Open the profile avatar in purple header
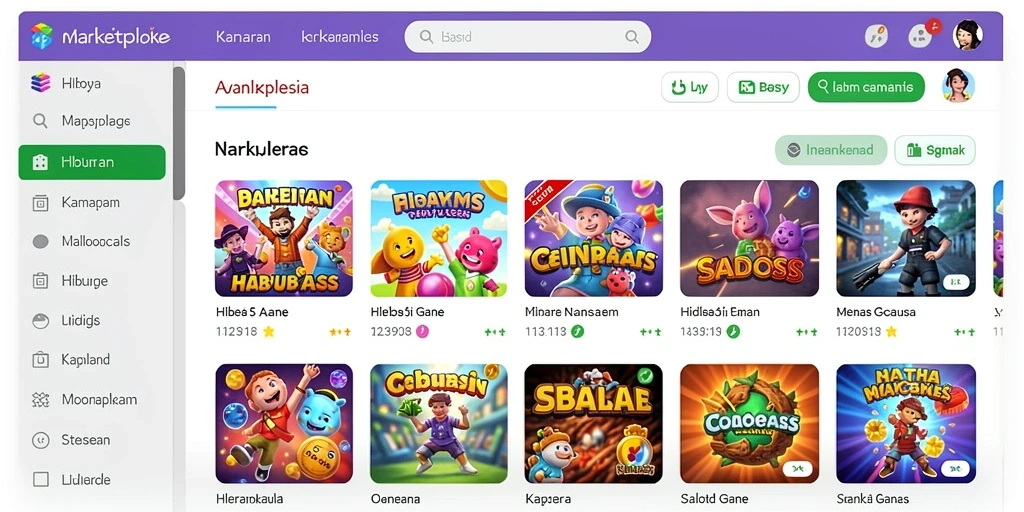This screenshot has width=1024, height=512. click(x=967, y=35)
